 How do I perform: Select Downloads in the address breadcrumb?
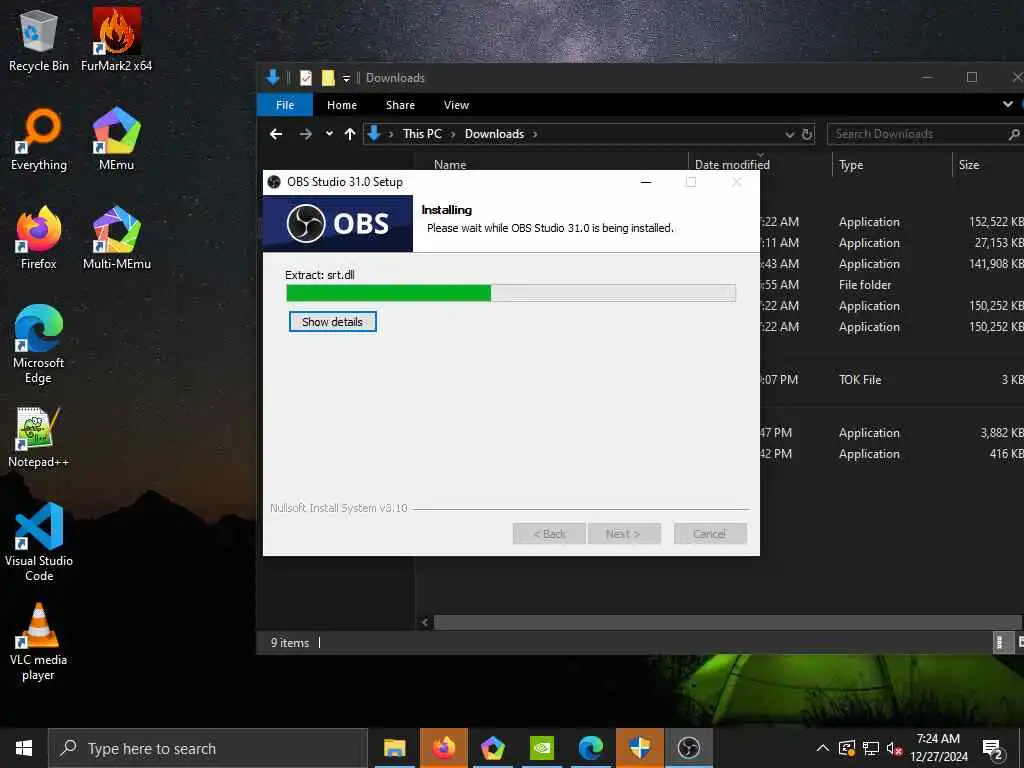[x=494, y=134]
